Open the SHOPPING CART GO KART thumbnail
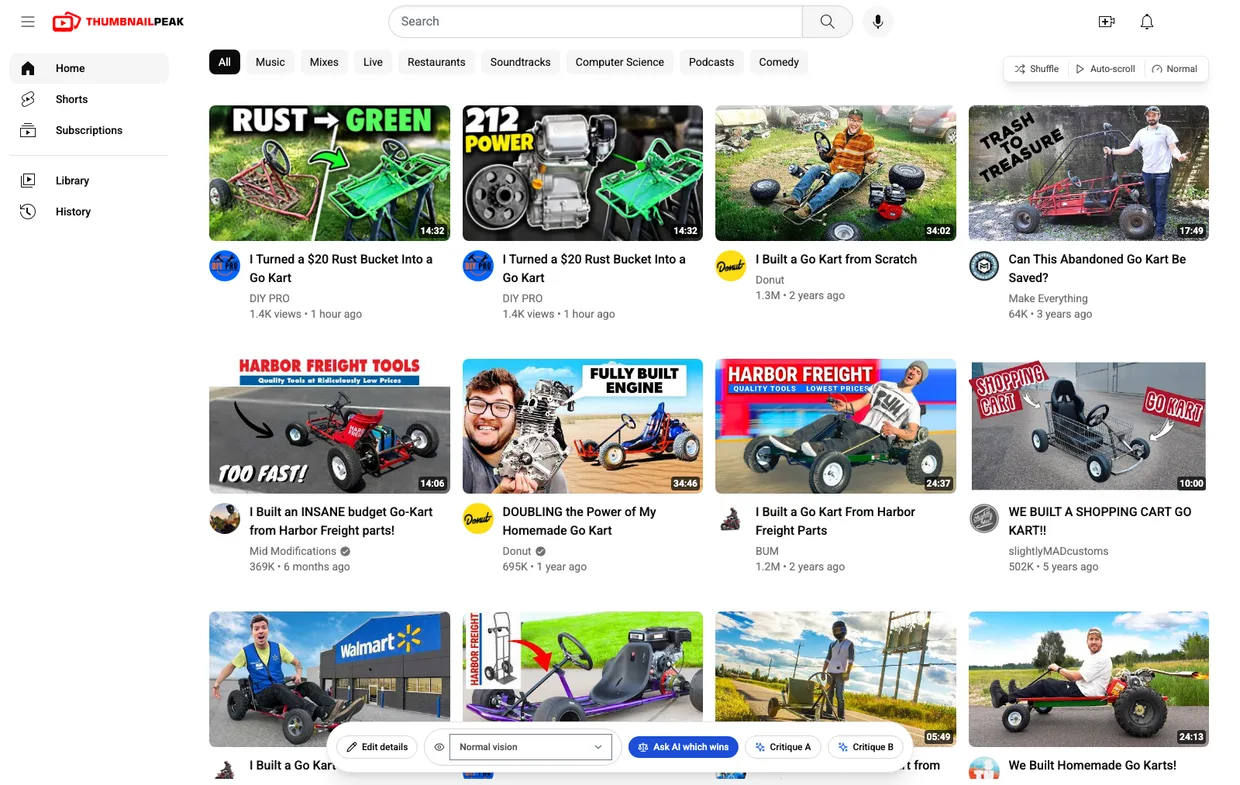The height and width of the screenshot is (785, 1240). [1088, 426]
